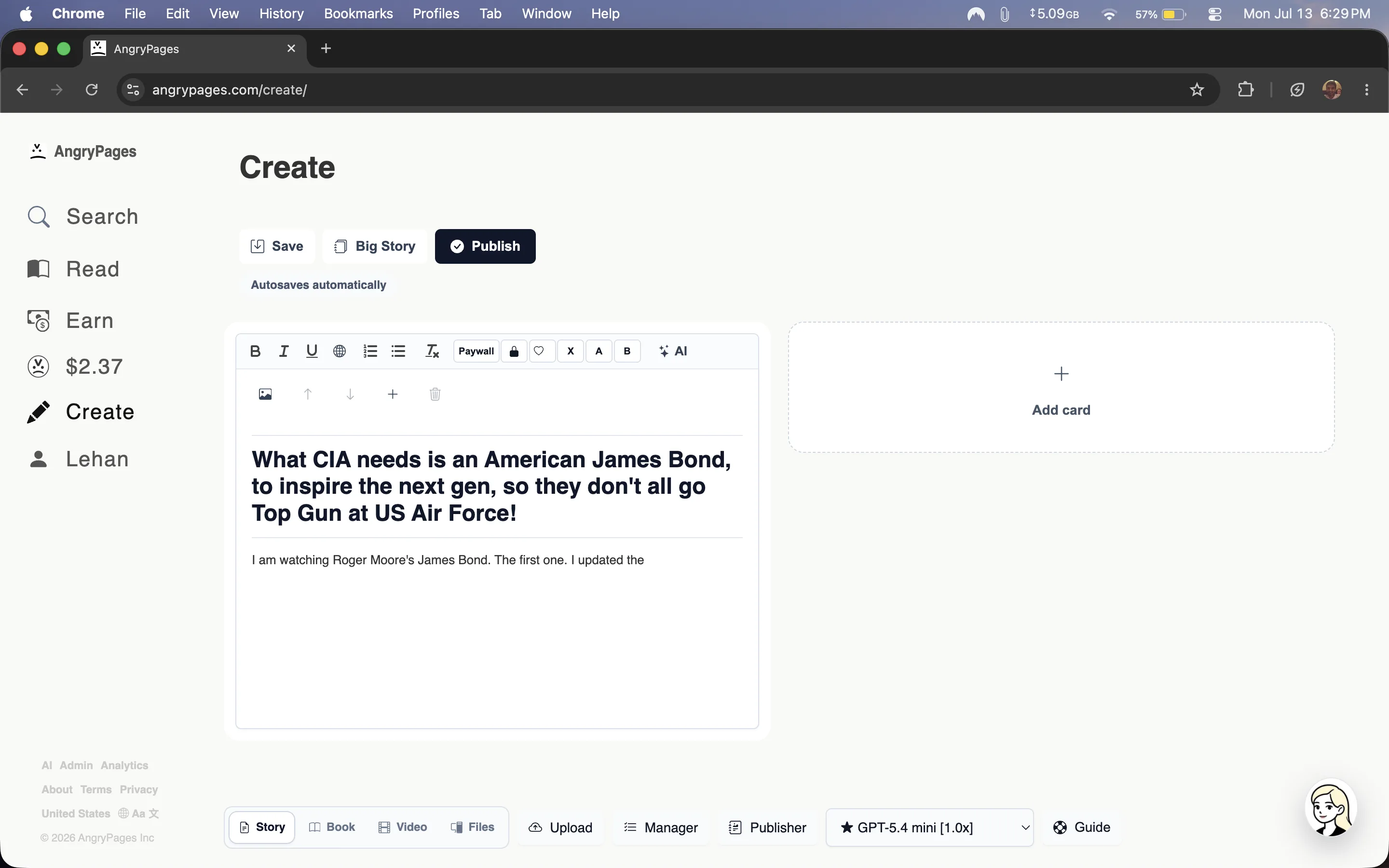Open the Analytics footer link

pos(124,765)
